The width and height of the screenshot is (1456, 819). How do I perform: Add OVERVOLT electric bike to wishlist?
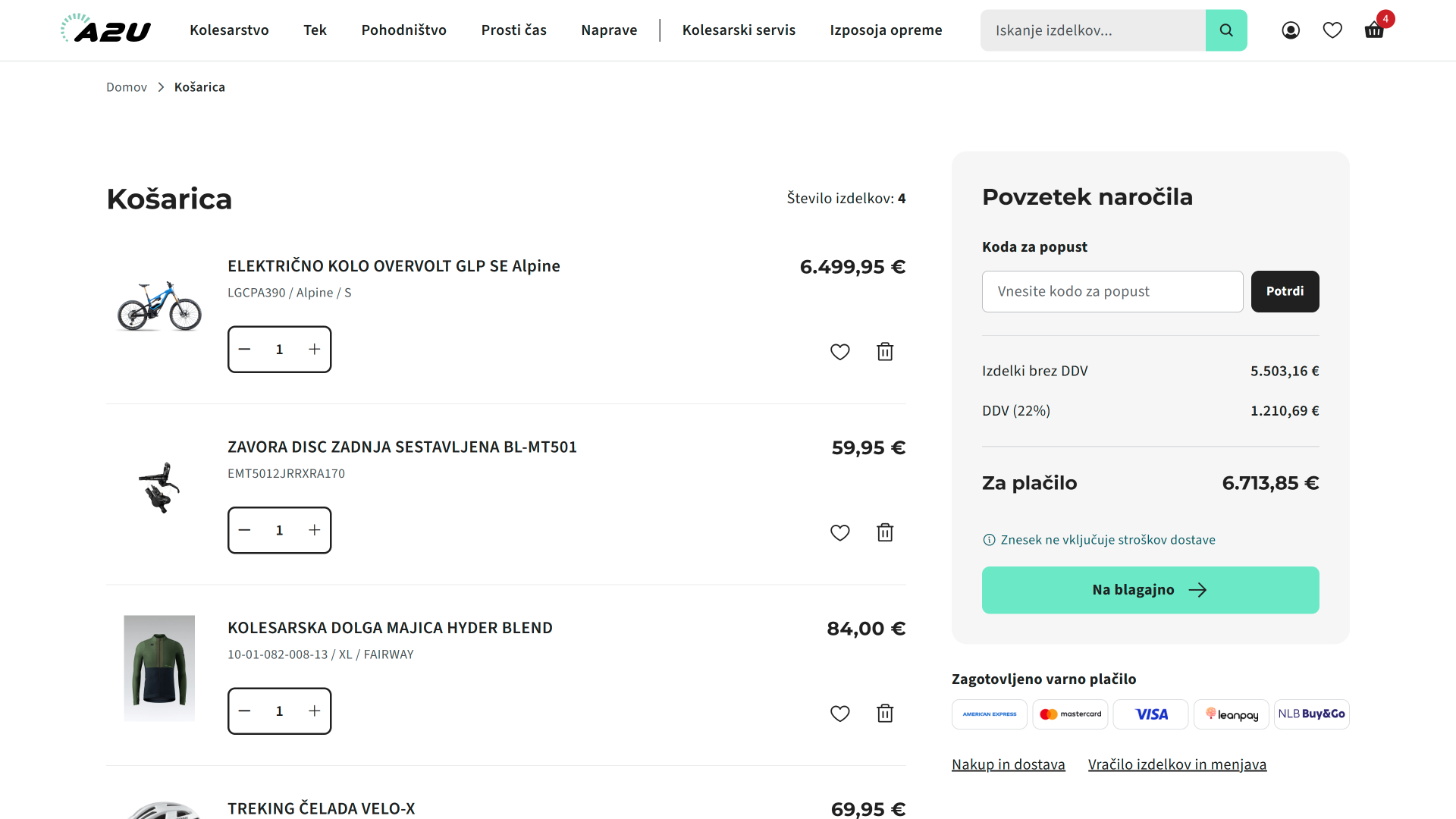pos(839,352)
